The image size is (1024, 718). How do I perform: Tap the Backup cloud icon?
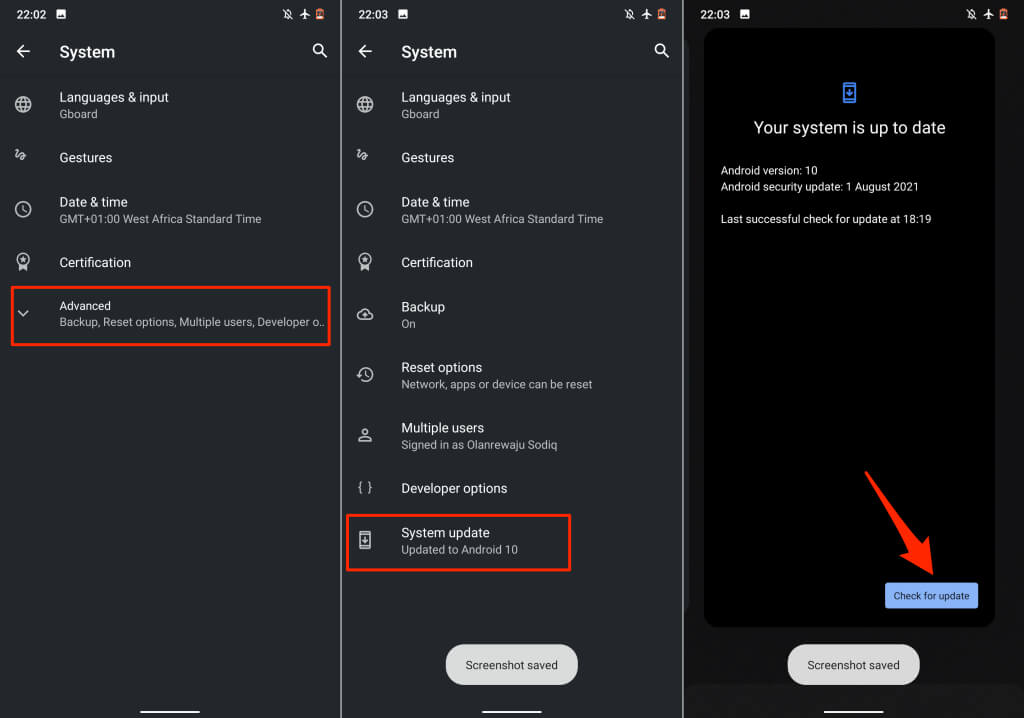pyautogui.click(x=365, y=314)
